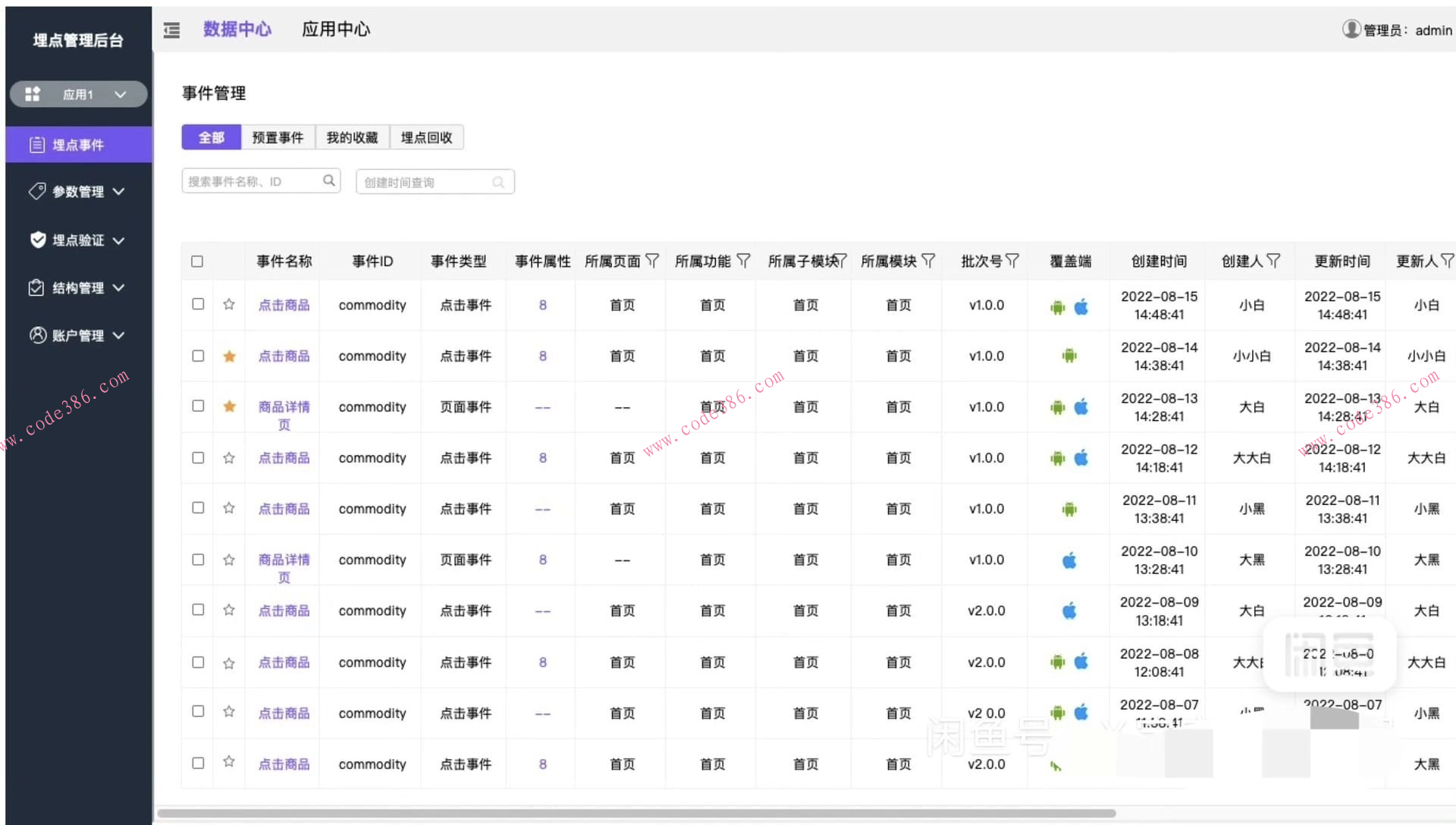Viewport: 1456px width, 825px height.
Task: Switch to the 应用中心 top menu
Action: (336, 29)
